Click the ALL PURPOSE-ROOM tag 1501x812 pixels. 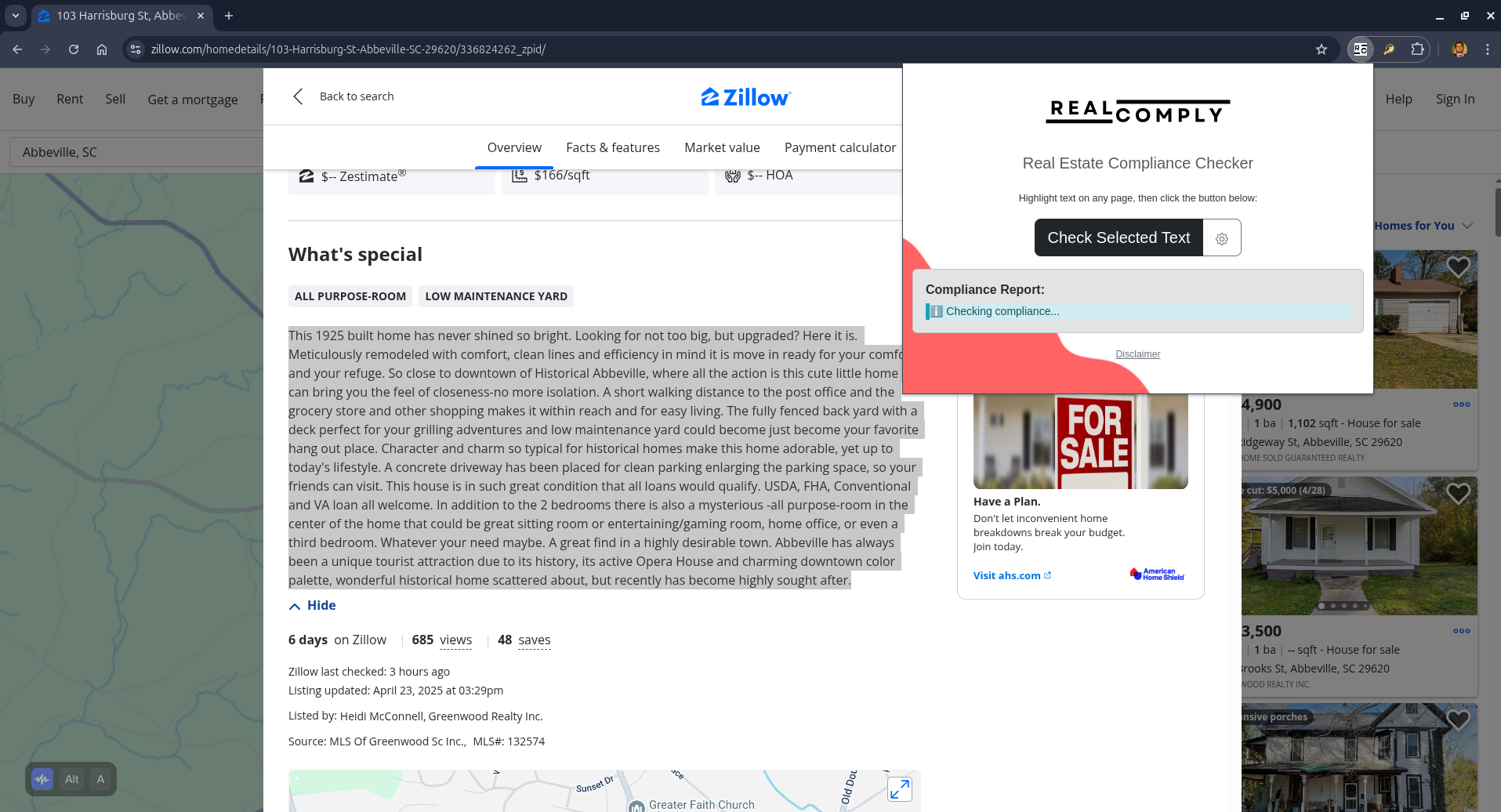(350, 296)
